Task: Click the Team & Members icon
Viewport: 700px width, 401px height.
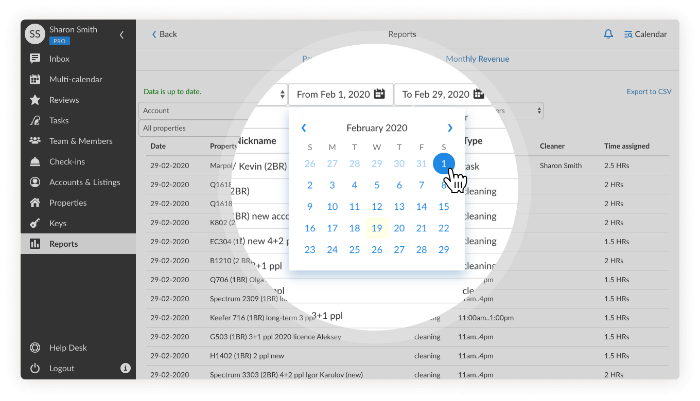Action: [35, 141]
